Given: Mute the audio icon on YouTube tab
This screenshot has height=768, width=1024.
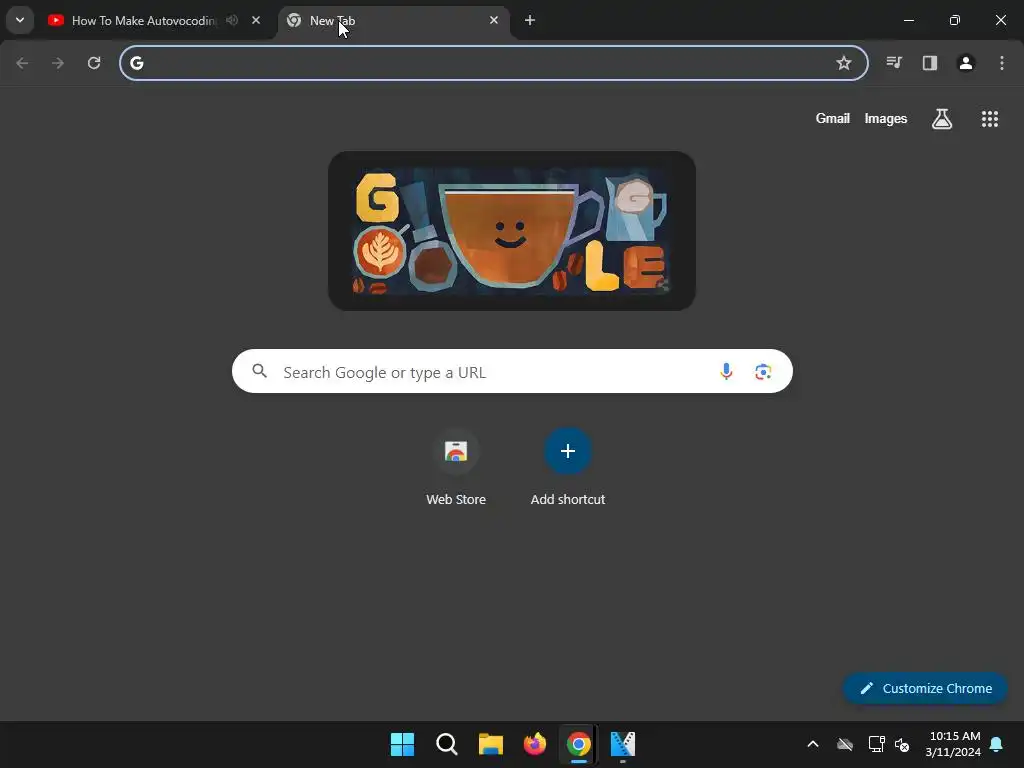Looking at the screenshot, I should (232, 20).
